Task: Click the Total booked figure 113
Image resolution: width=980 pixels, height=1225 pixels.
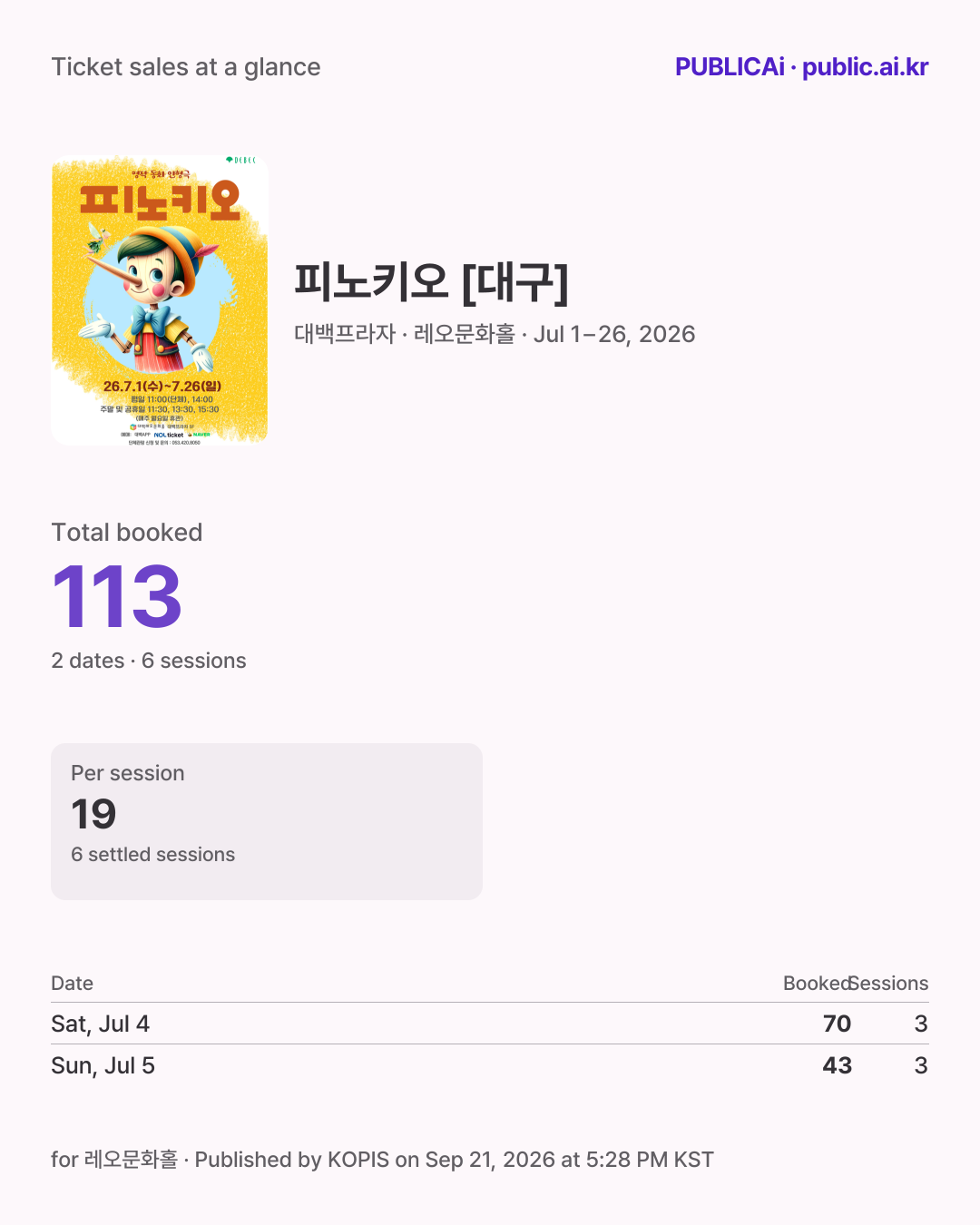Action: pos(117,597)
